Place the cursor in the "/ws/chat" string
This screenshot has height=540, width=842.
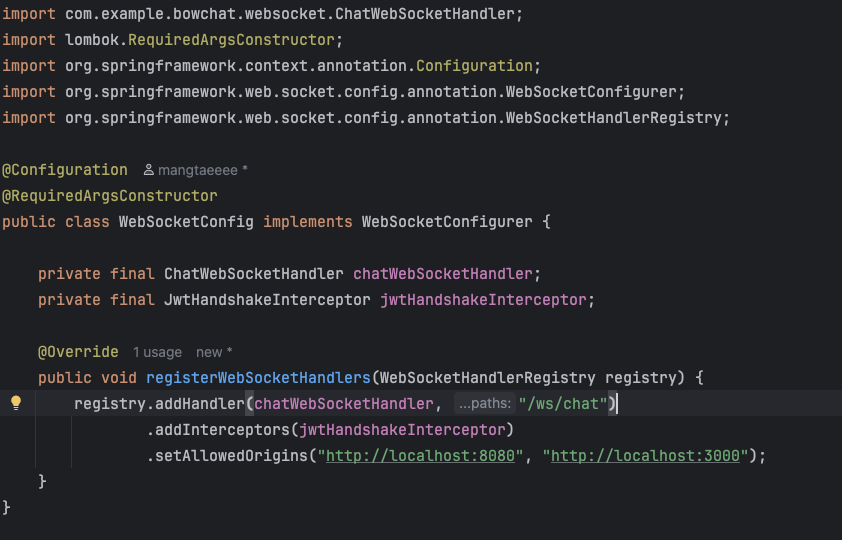point(563,404)
